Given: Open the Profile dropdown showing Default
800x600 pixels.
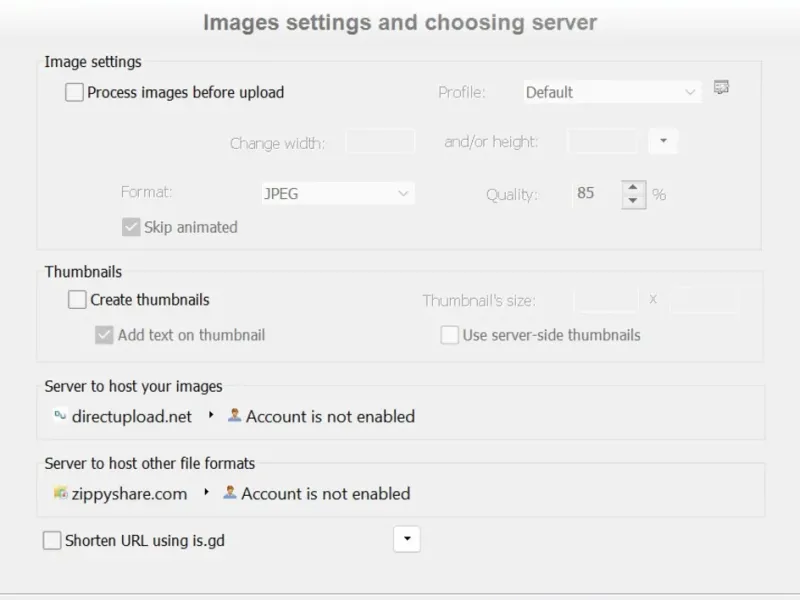Looking at the screenshot, I should pyautogui.click(x=611, y=92).
